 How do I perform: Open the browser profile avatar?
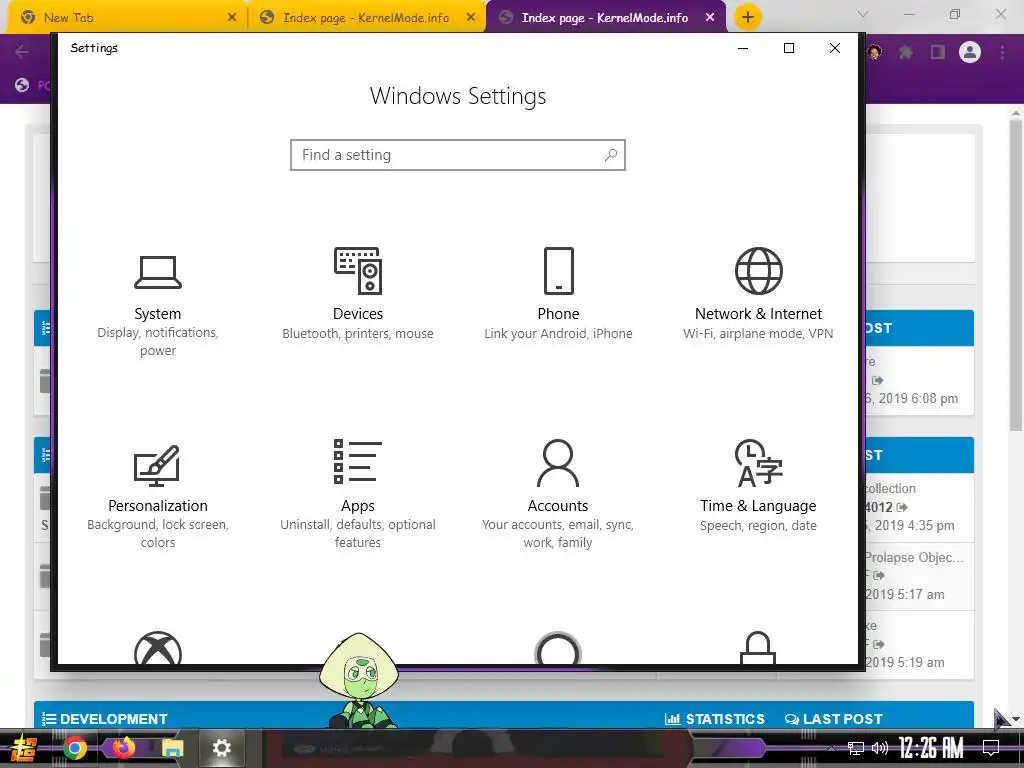pyautogui.click(x=970, y=52)
